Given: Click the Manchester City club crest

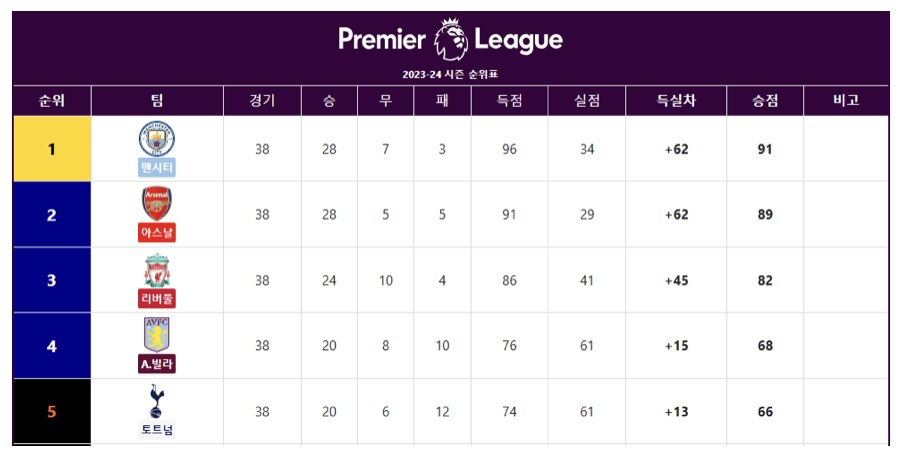Looking at the screenshot, I should 157,137.
